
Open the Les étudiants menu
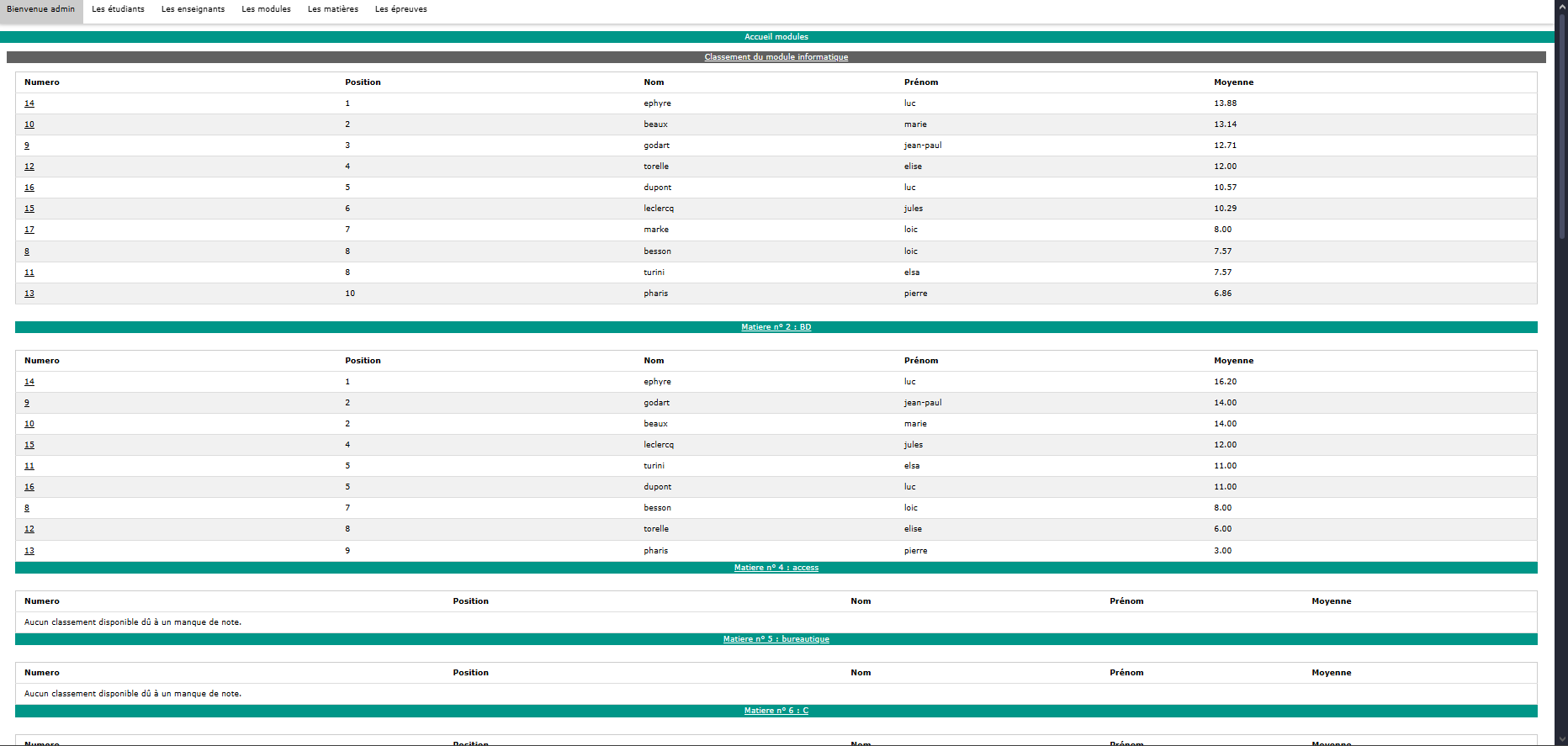pyautogui.click(x=118, y=9)
